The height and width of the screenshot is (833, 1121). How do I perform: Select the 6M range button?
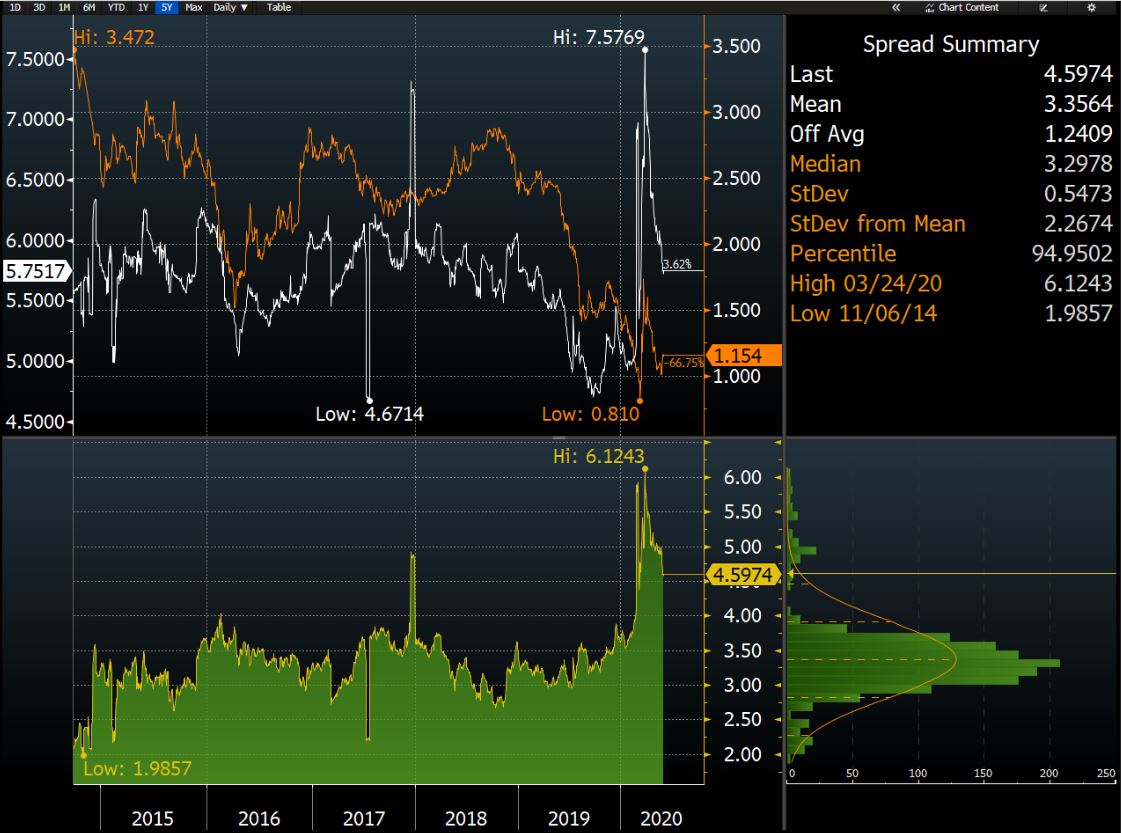pyautogui.click(x=89, y=7)
